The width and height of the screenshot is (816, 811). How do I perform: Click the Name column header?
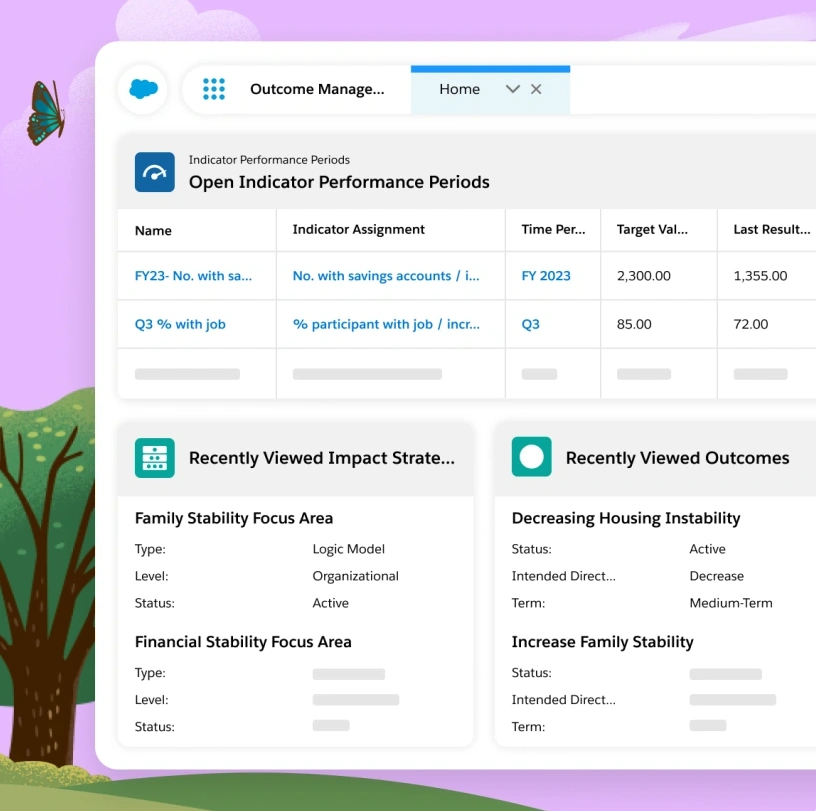tap(153, 230)
